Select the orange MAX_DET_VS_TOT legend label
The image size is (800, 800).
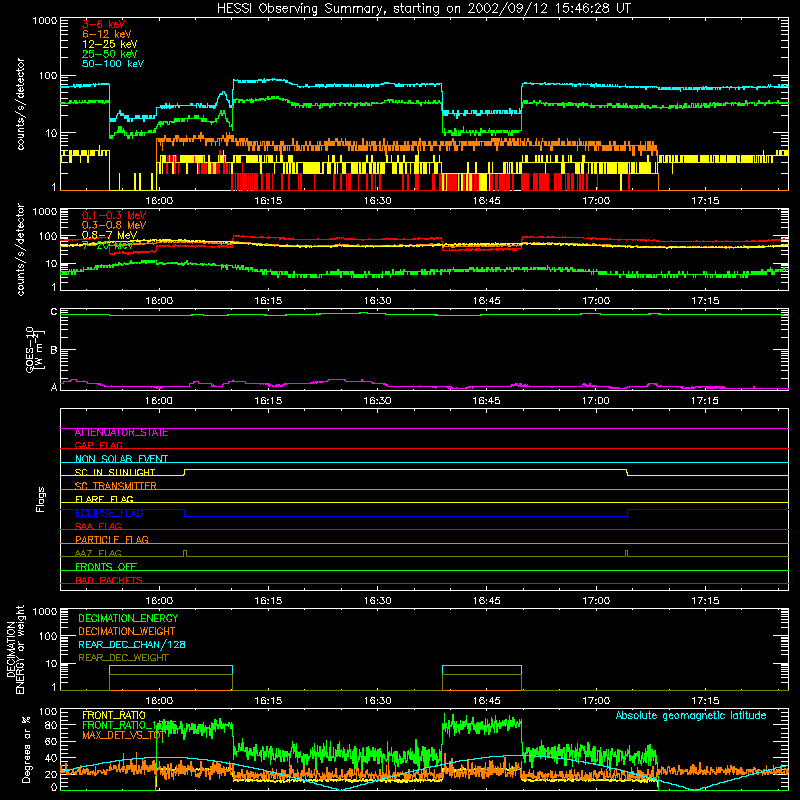tap(123, 736)
